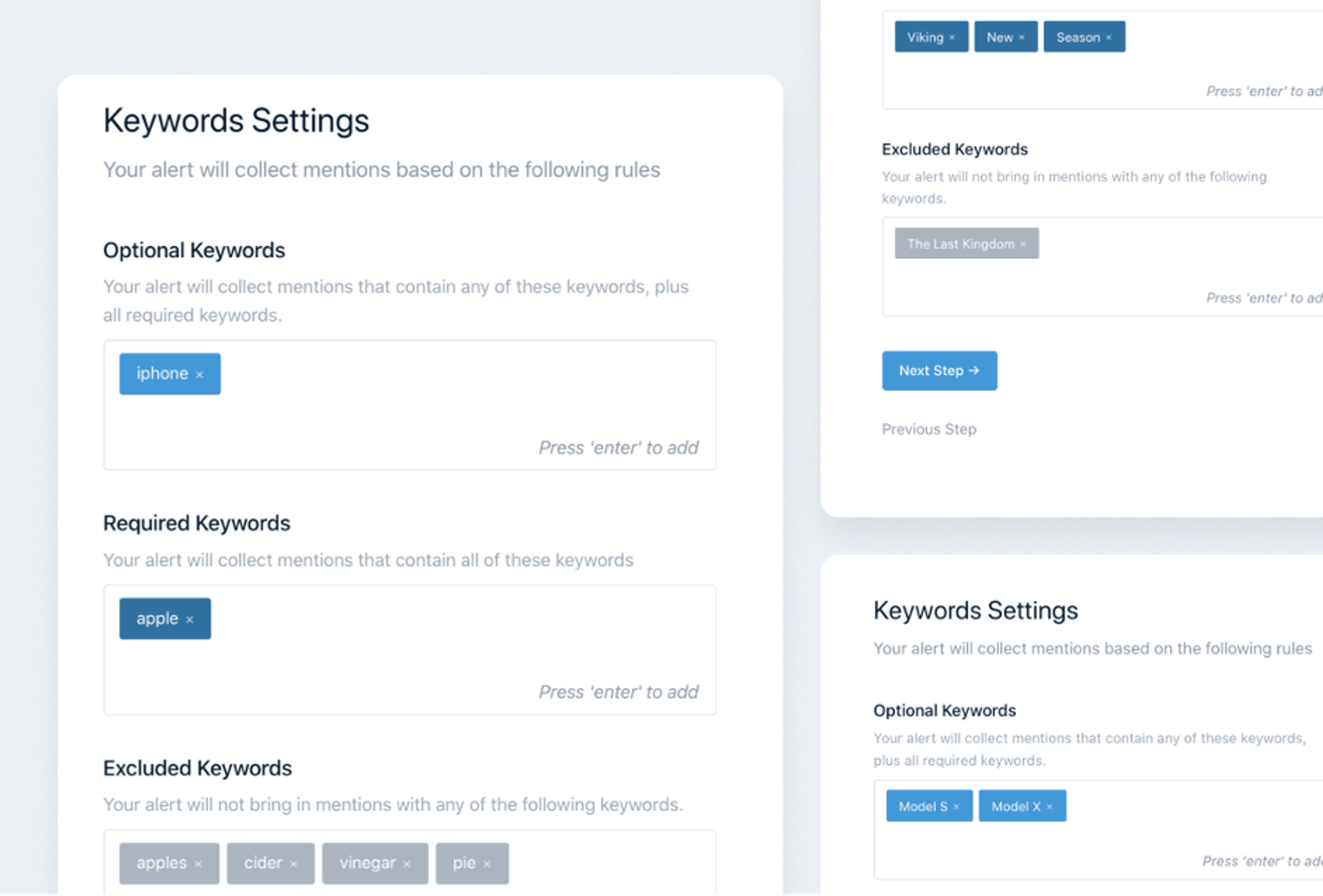
Task: Remove "vinegar" from excluded keywords
Action: pyautogui.click(x=406, y=863)
